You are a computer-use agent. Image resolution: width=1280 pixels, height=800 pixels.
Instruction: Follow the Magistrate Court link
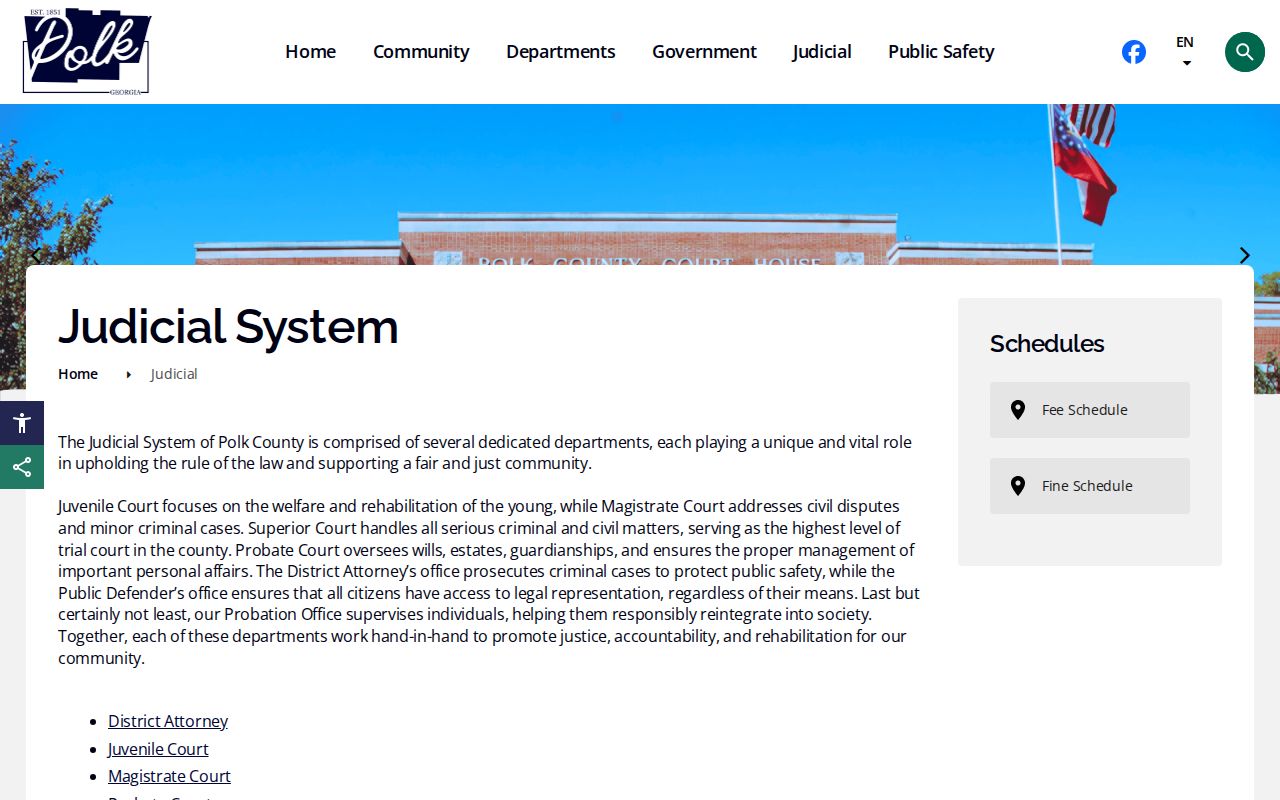coord(169,776)
